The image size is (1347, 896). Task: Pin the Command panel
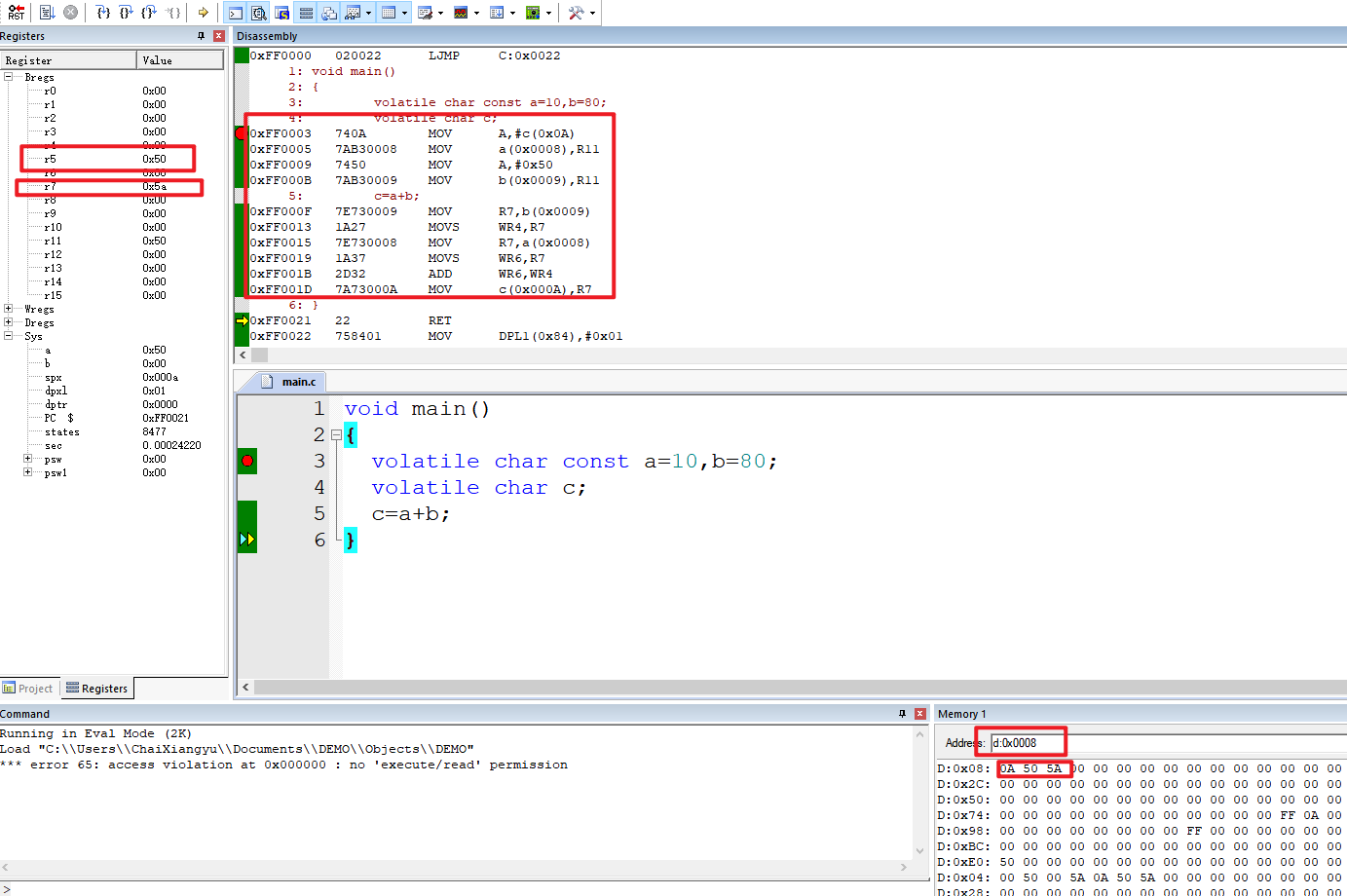[903, 714]
